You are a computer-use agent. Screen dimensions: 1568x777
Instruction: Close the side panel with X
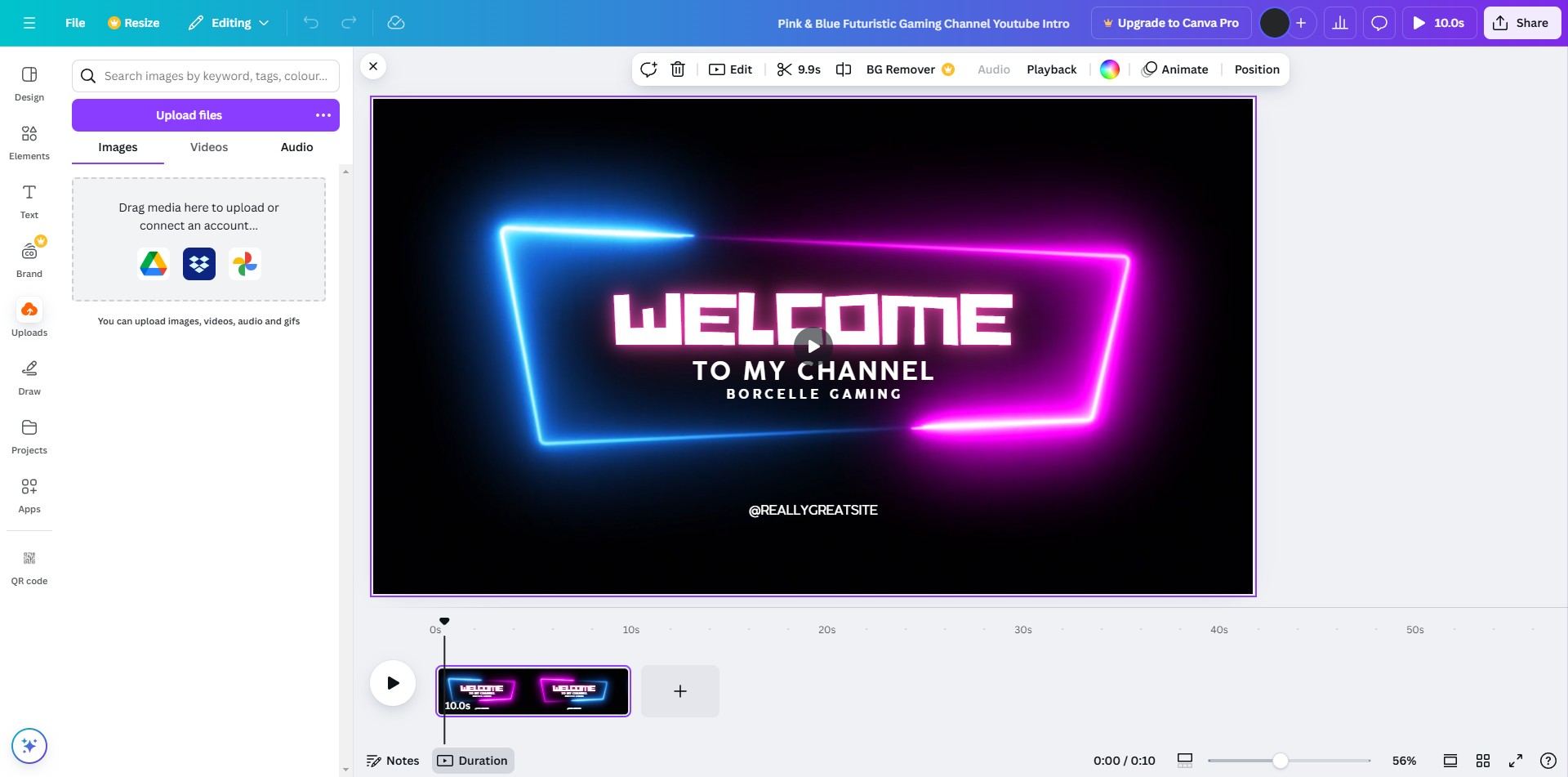tap(373, 66)
